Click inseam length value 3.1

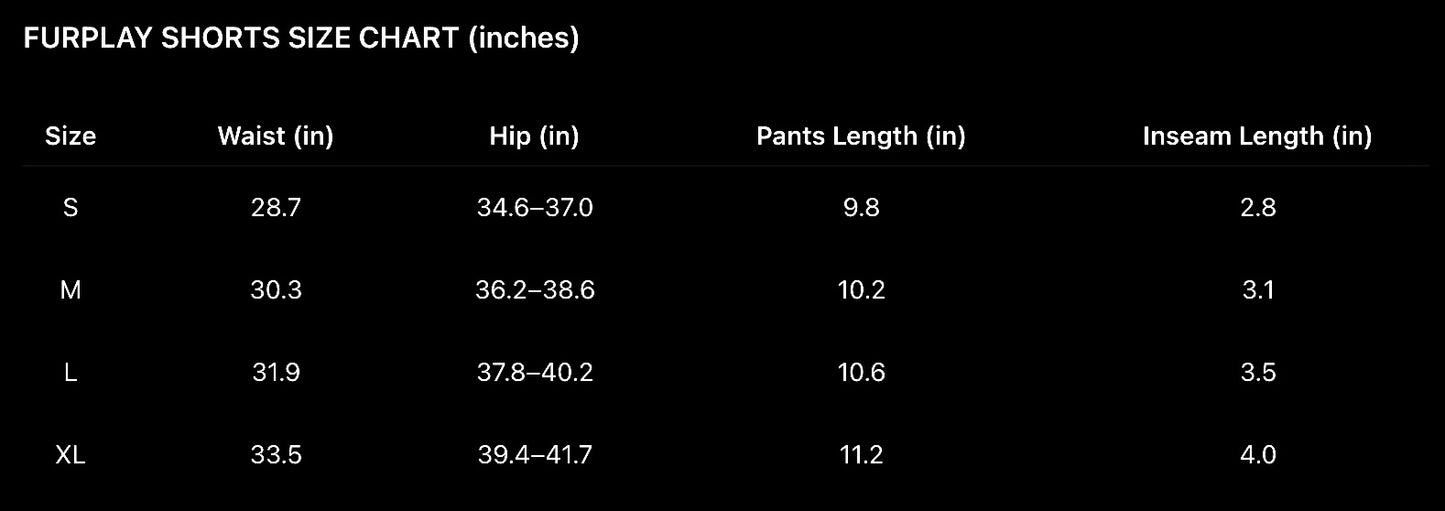(1257, 290)
